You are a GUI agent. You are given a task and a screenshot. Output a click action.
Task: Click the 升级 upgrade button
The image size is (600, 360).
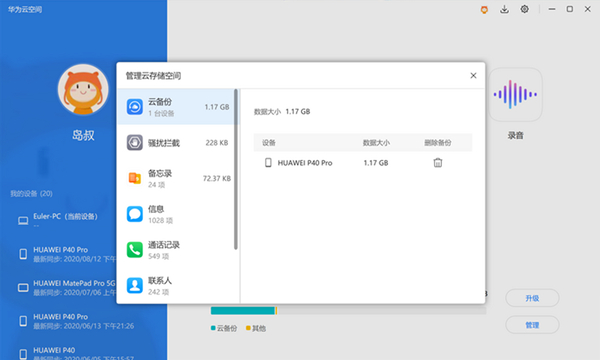(x=532, y=298)
